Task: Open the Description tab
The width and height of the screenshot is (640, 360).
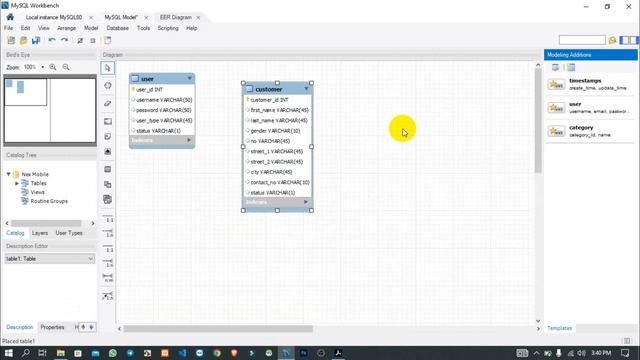Action: click(20, 327)
